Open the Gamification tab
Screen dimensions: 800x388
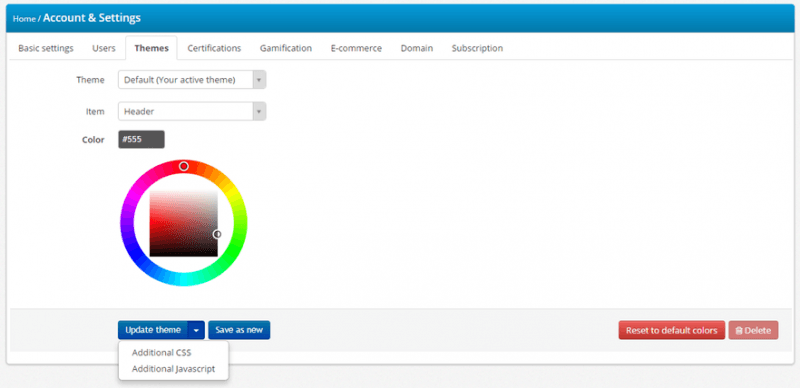coord(286,48)
